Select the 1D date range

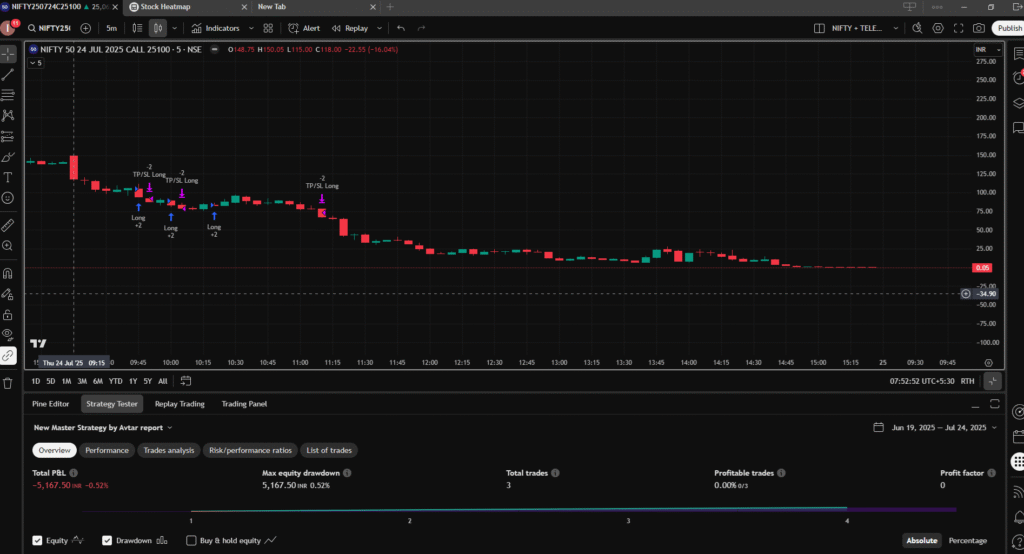click(x=36, y=381)
